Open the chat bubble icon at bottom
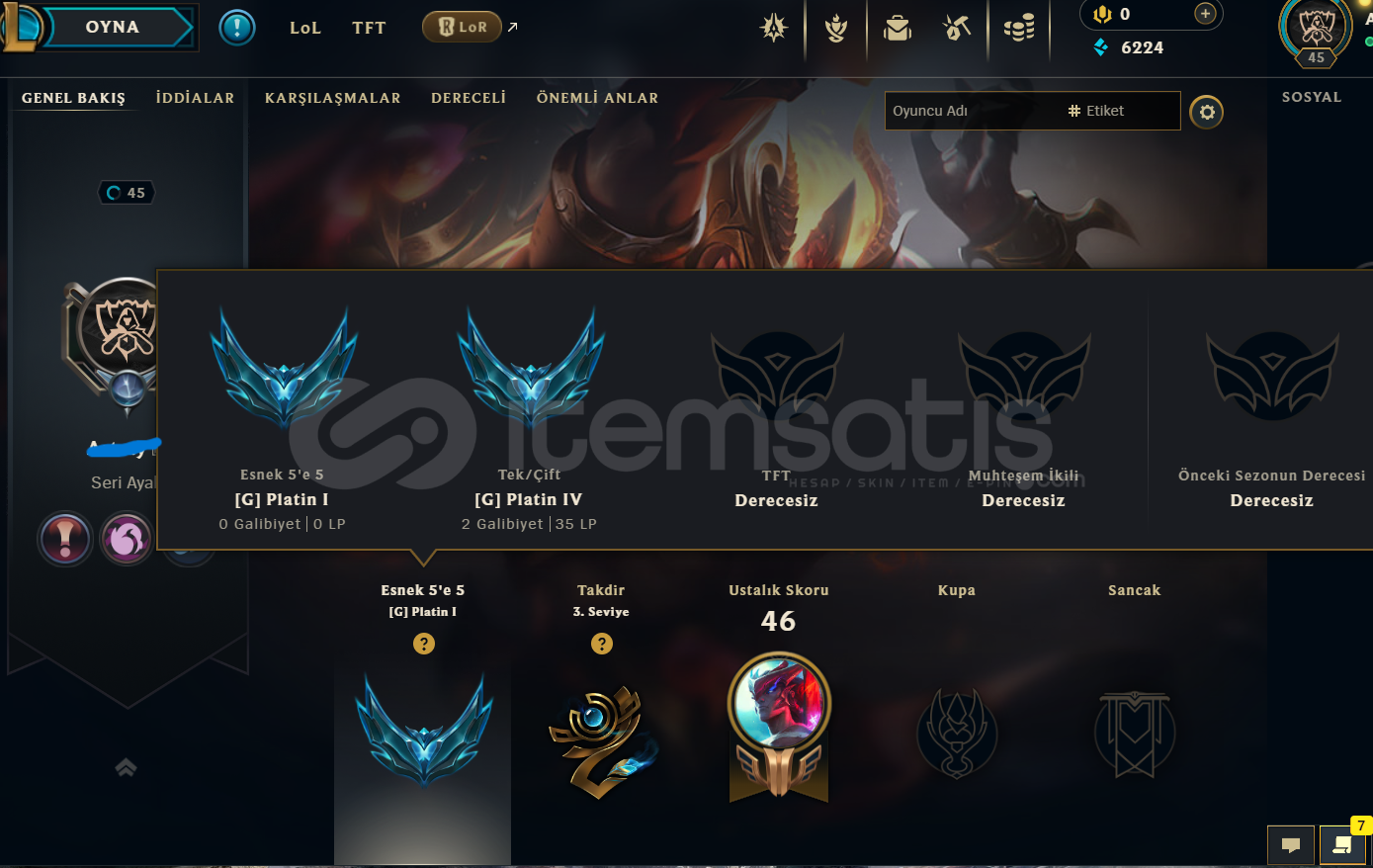 (x=1290, y=844)
